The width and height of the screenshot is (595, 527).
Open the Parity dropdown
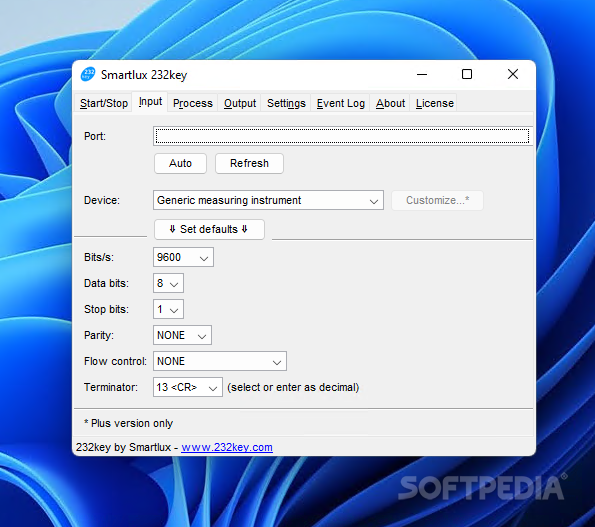point(182,335)
